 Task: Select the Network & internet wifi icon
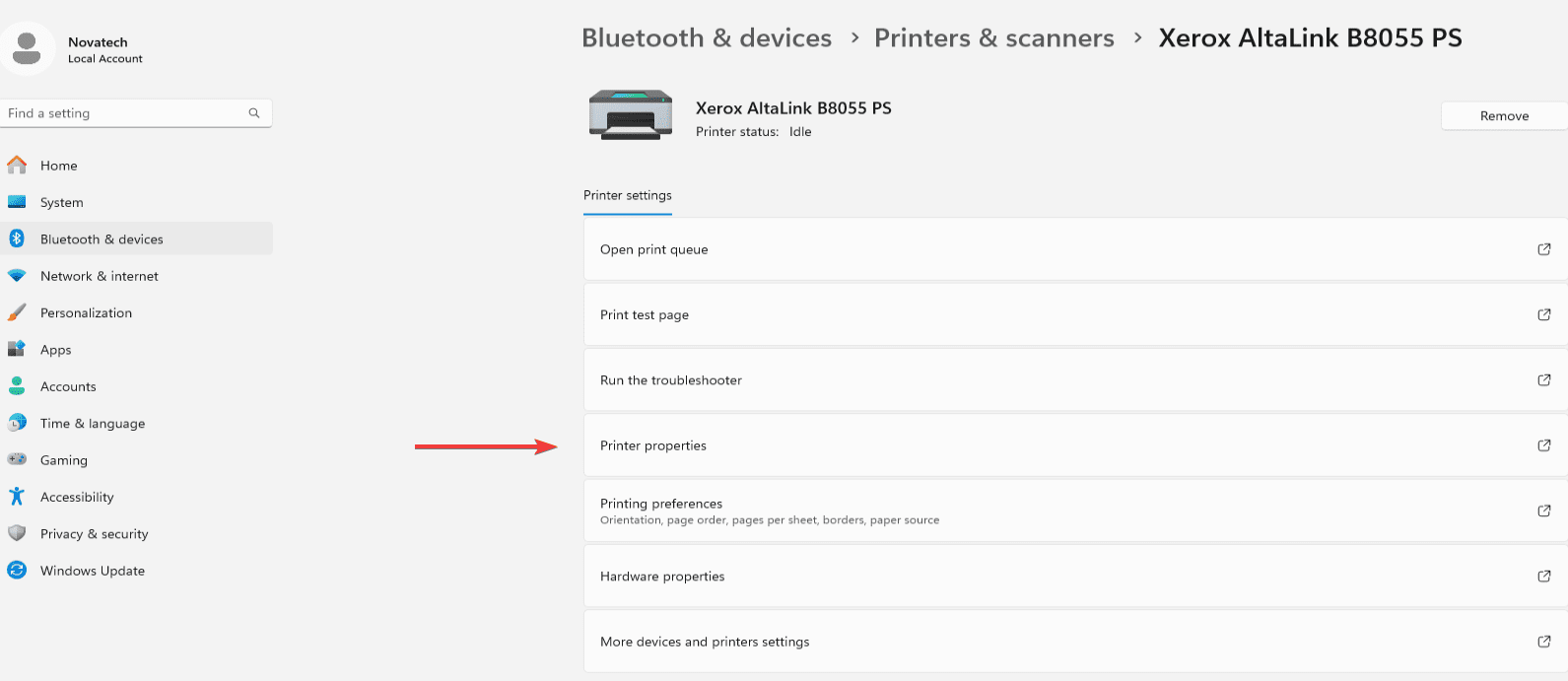point(17,276)
